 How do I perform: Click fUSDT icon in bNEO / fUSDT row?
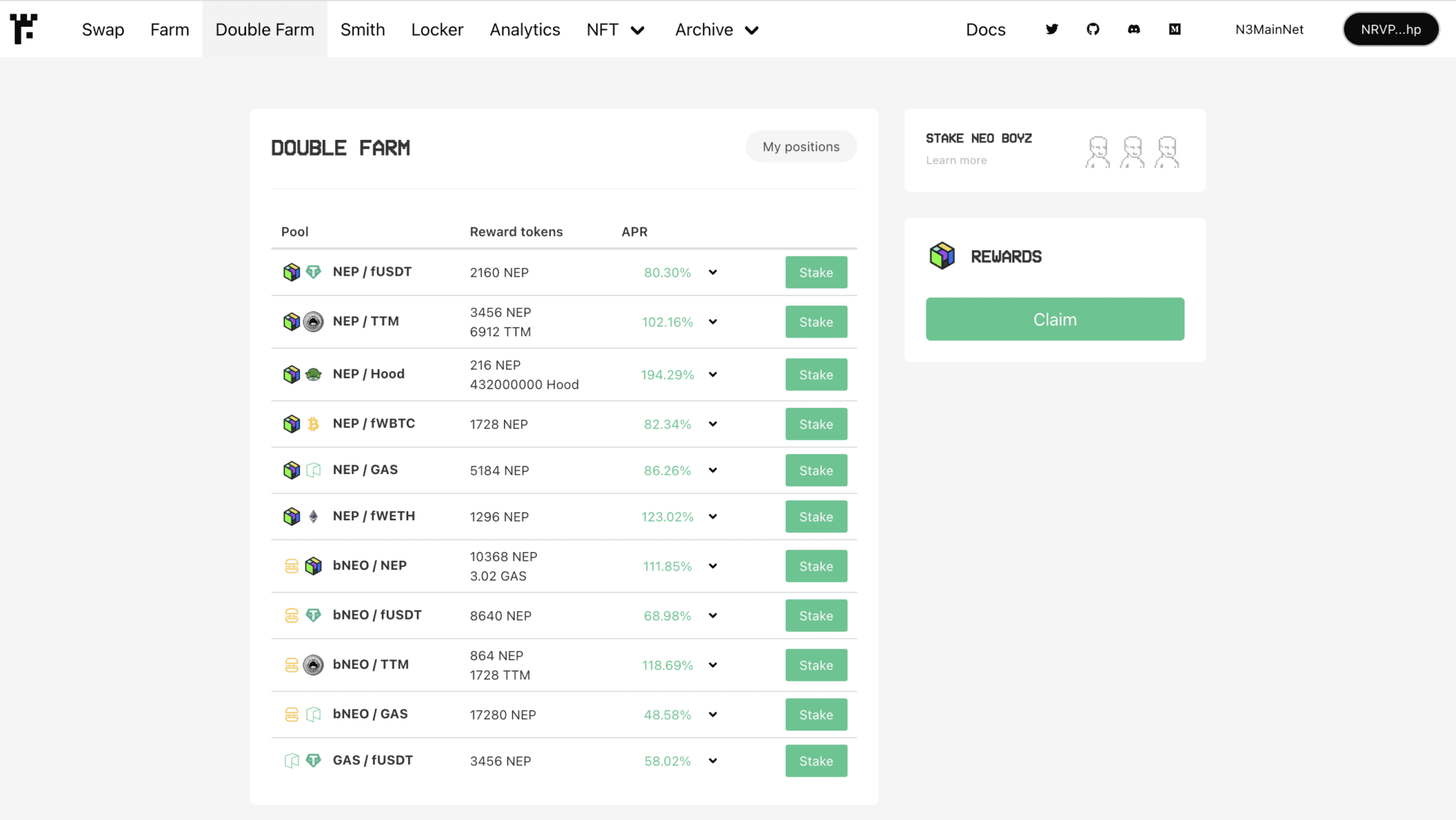pyautogui.click(x=314, y=615)
